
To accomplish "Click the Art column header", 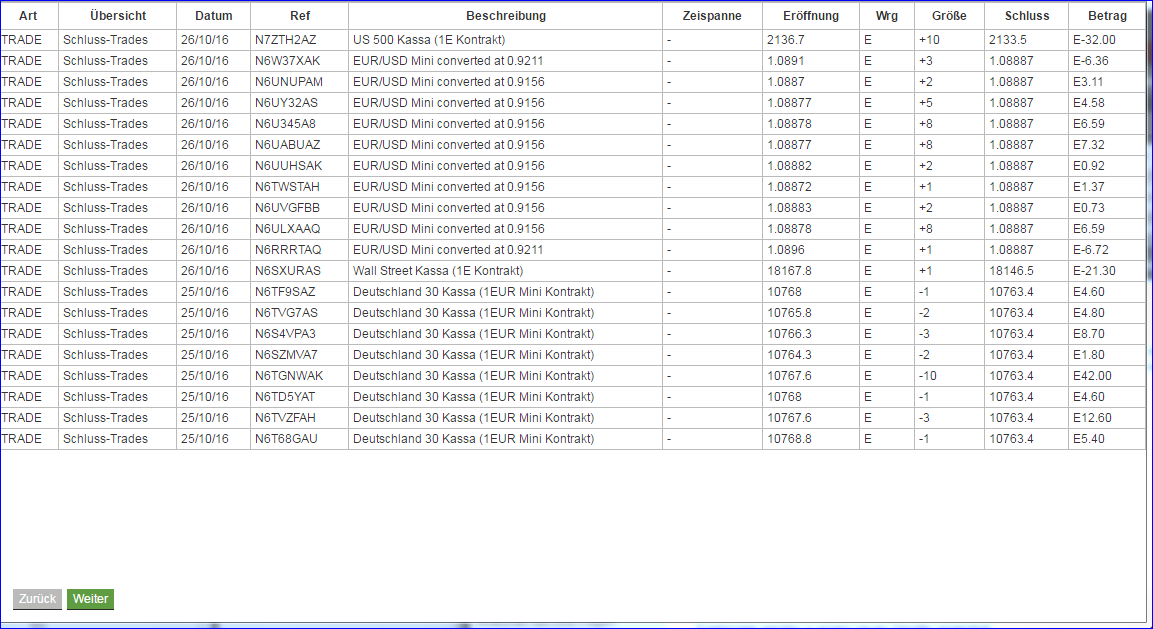I will coord(29,15).
